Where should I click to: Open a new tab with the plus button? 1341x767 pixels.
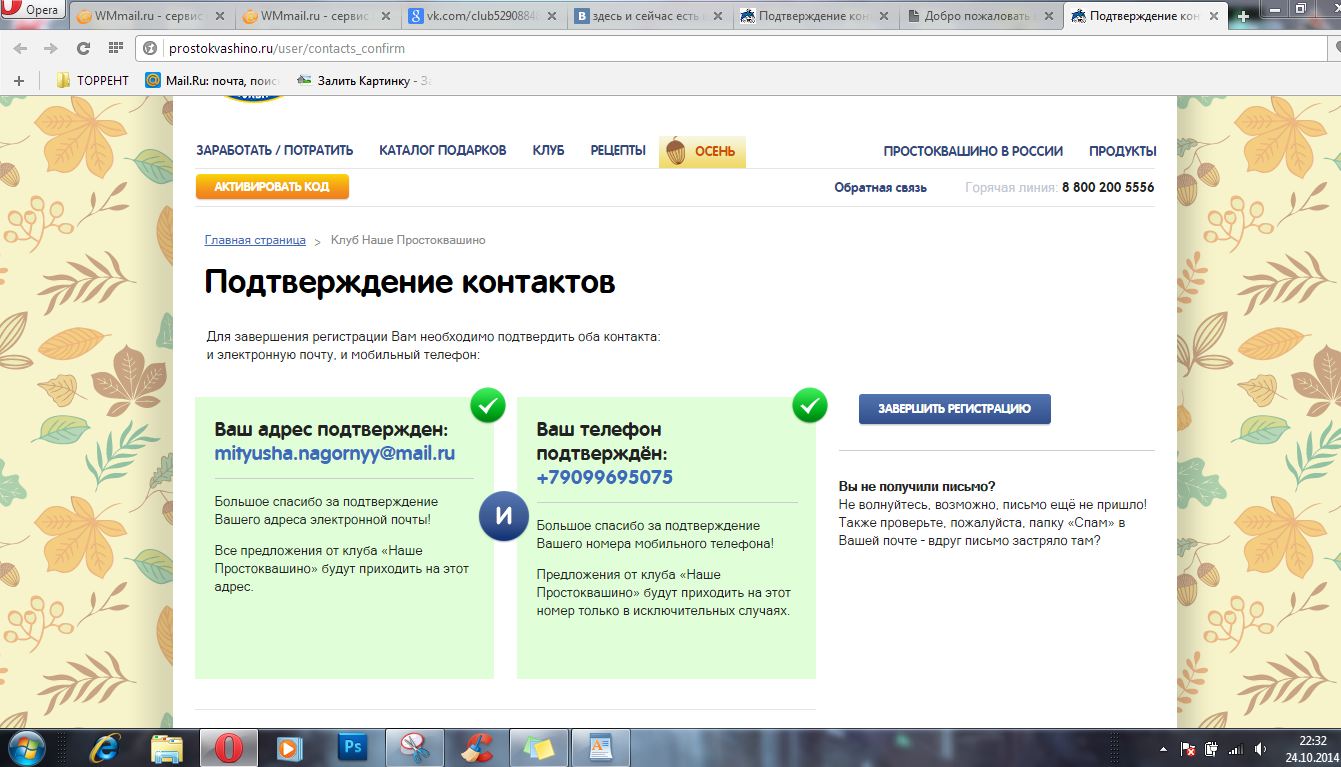(1243, 16)
